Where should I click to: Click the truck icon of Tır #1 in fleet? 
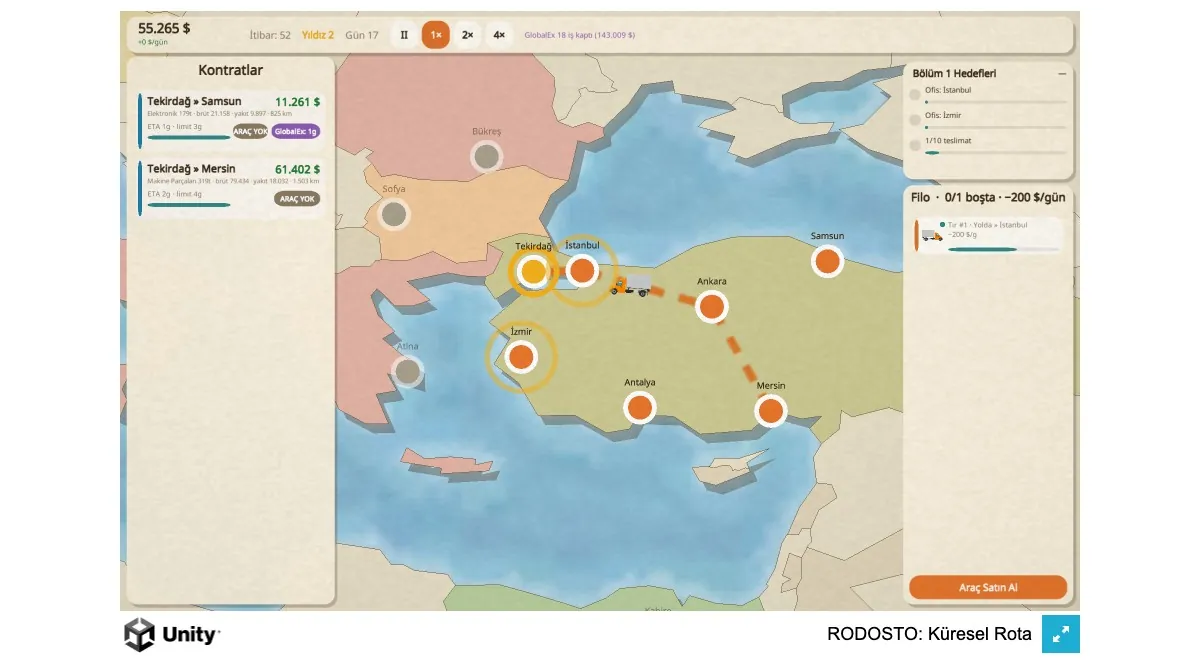click(932, 235)
